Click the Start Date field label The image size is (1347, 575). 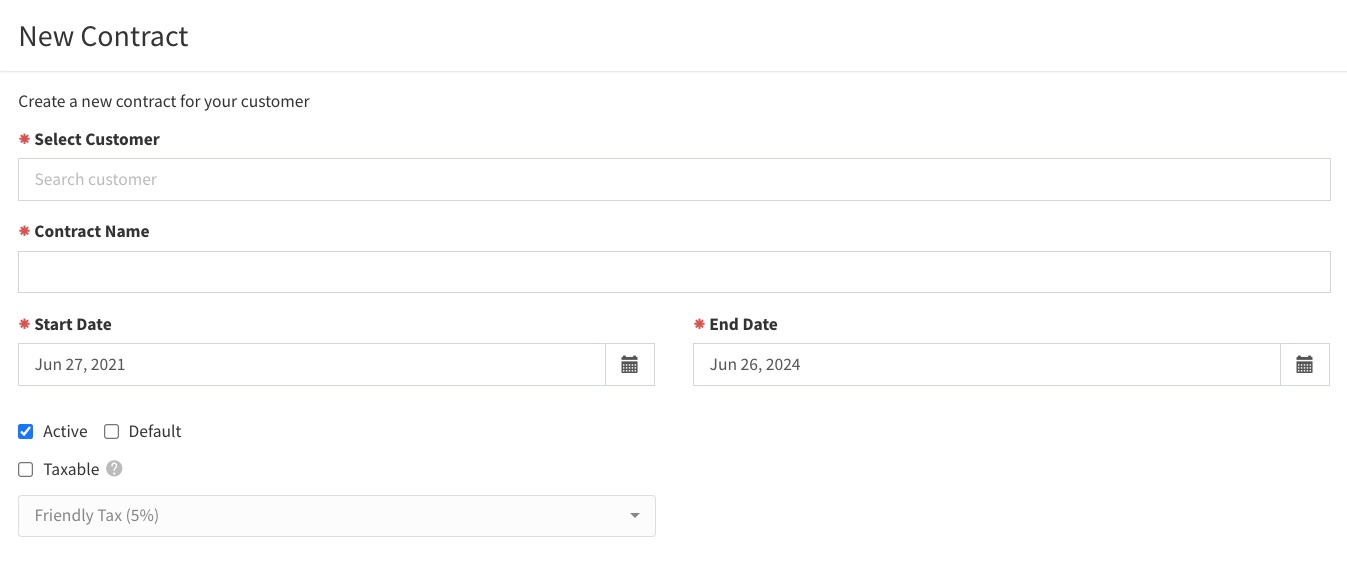[x=73, y=325]
